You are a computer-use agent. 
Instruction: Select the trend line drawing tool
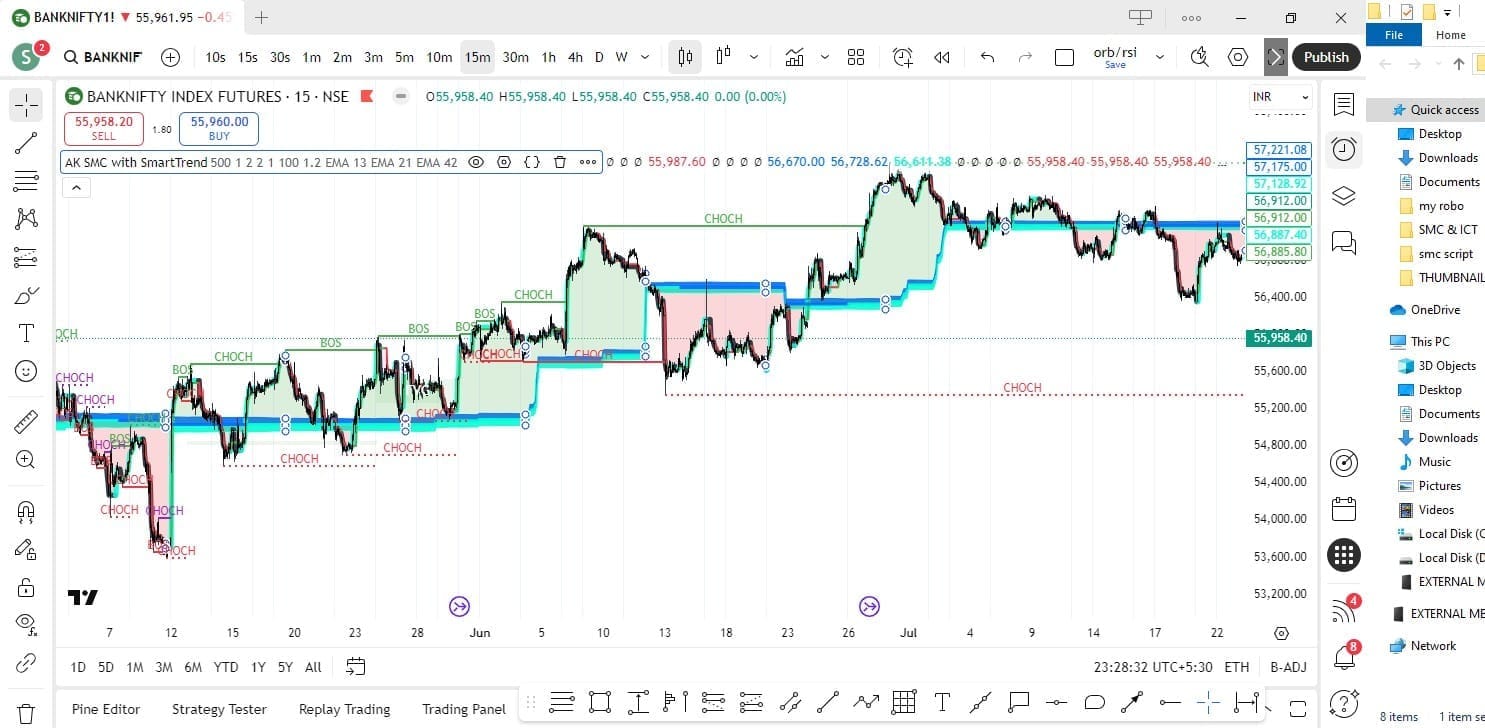pyautogui.click(x=26, y=143)
